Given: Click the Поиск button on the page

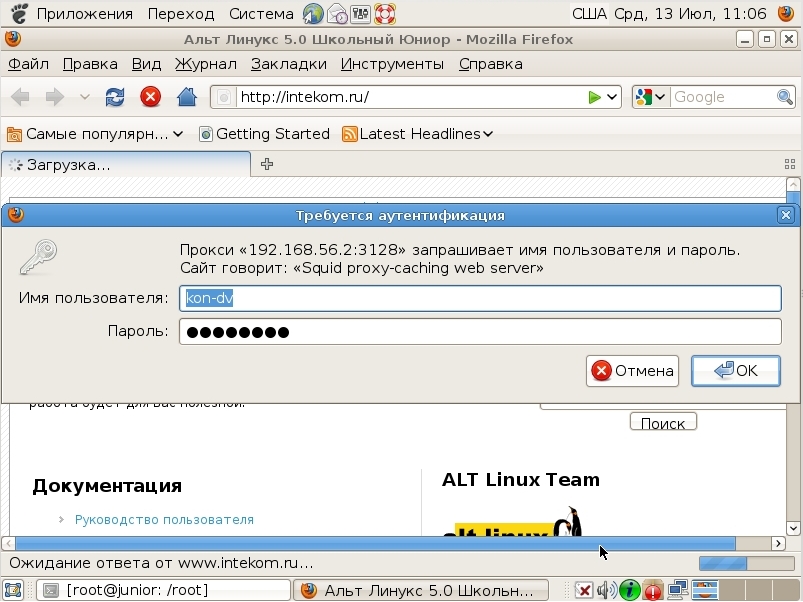Looking at the screenshot, I should (663, 422).
